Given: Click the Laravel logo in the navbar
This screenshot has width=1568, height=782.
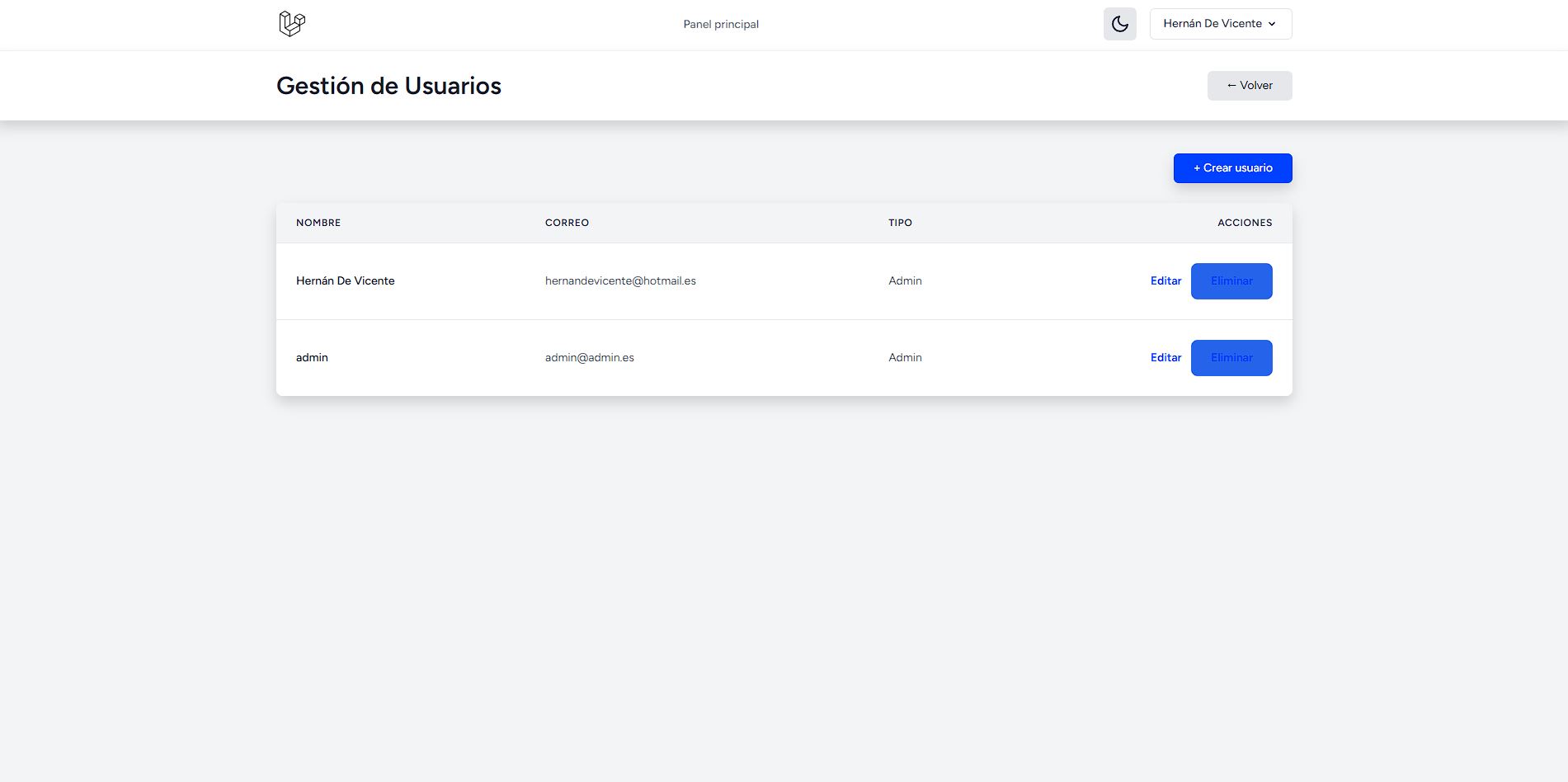Looking at the screenshot, I should pyautogui.click(x=292, y=24).
